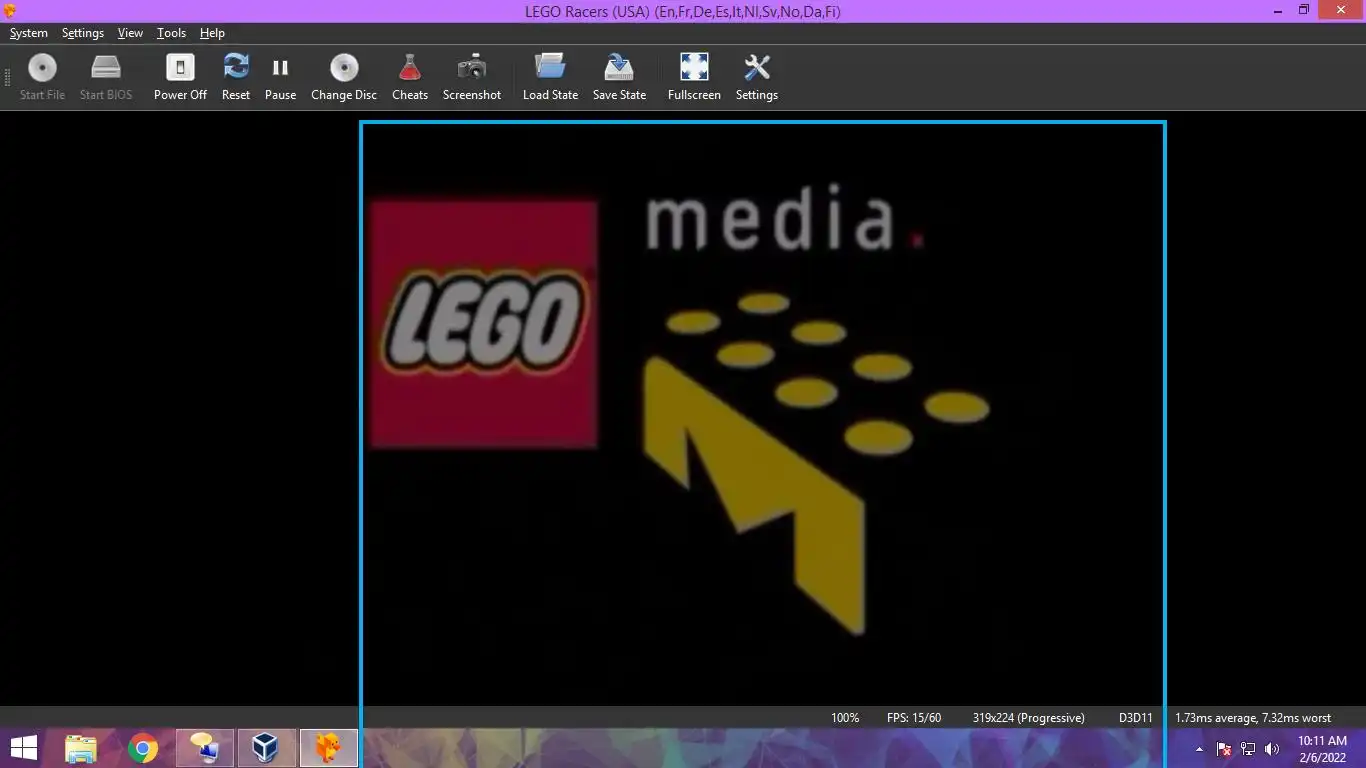Click Load State folder icon
This screenshot has width=1366, height=768.
[550, 77]
